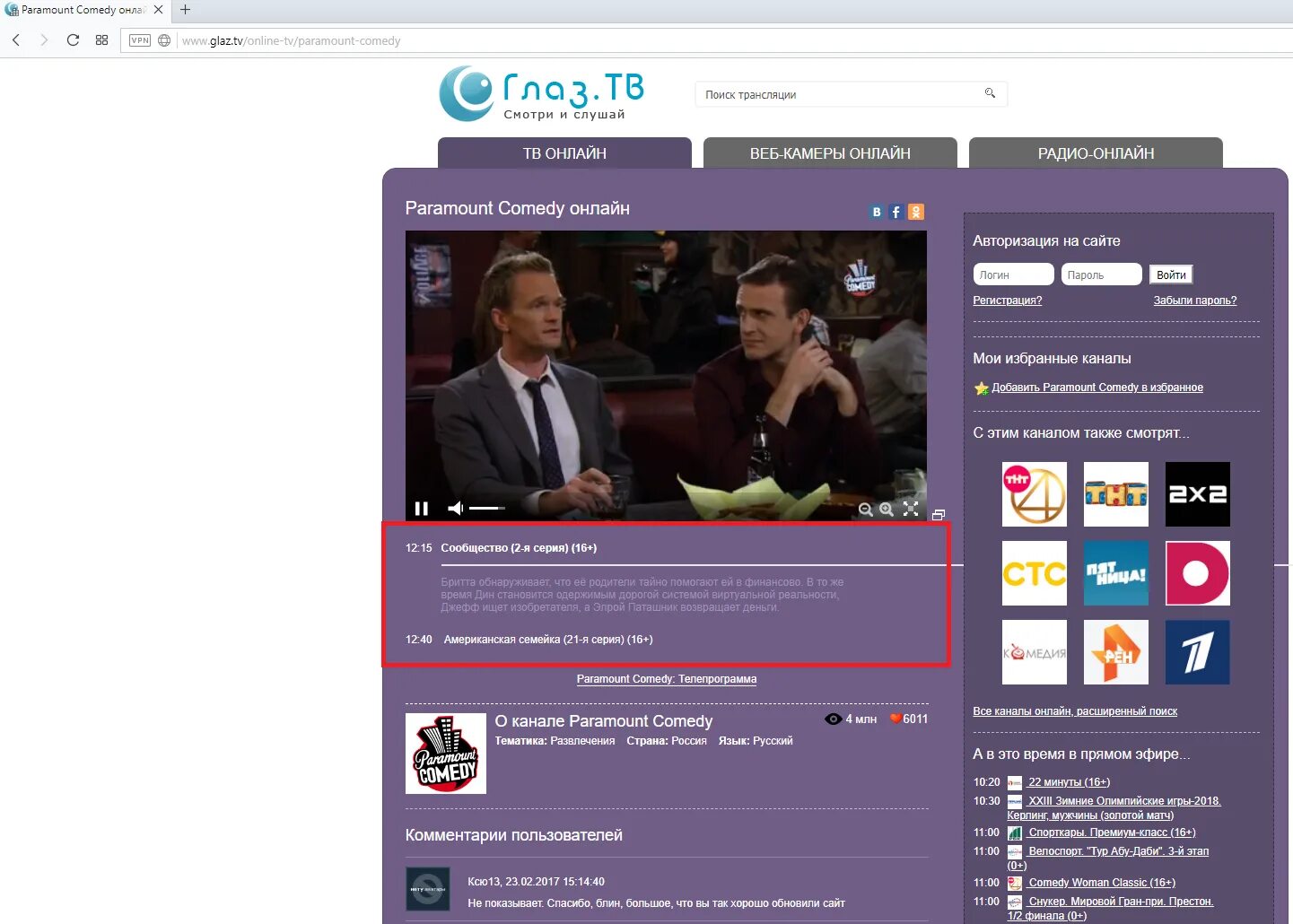Viewport: 1293px width, 924px height.
Task: Select the Paramount Comedy онлайн browser tab
Action: [x=85, y=10]
